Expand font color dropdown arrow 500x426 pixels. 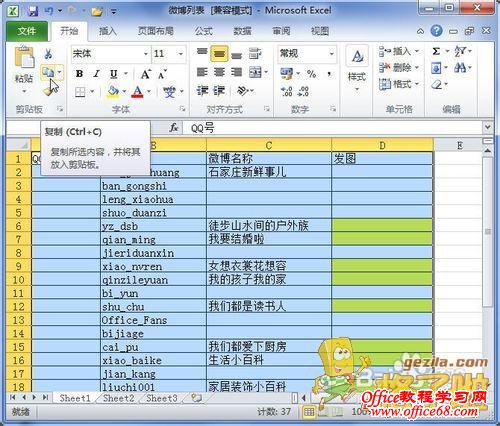tap(149, 91)
